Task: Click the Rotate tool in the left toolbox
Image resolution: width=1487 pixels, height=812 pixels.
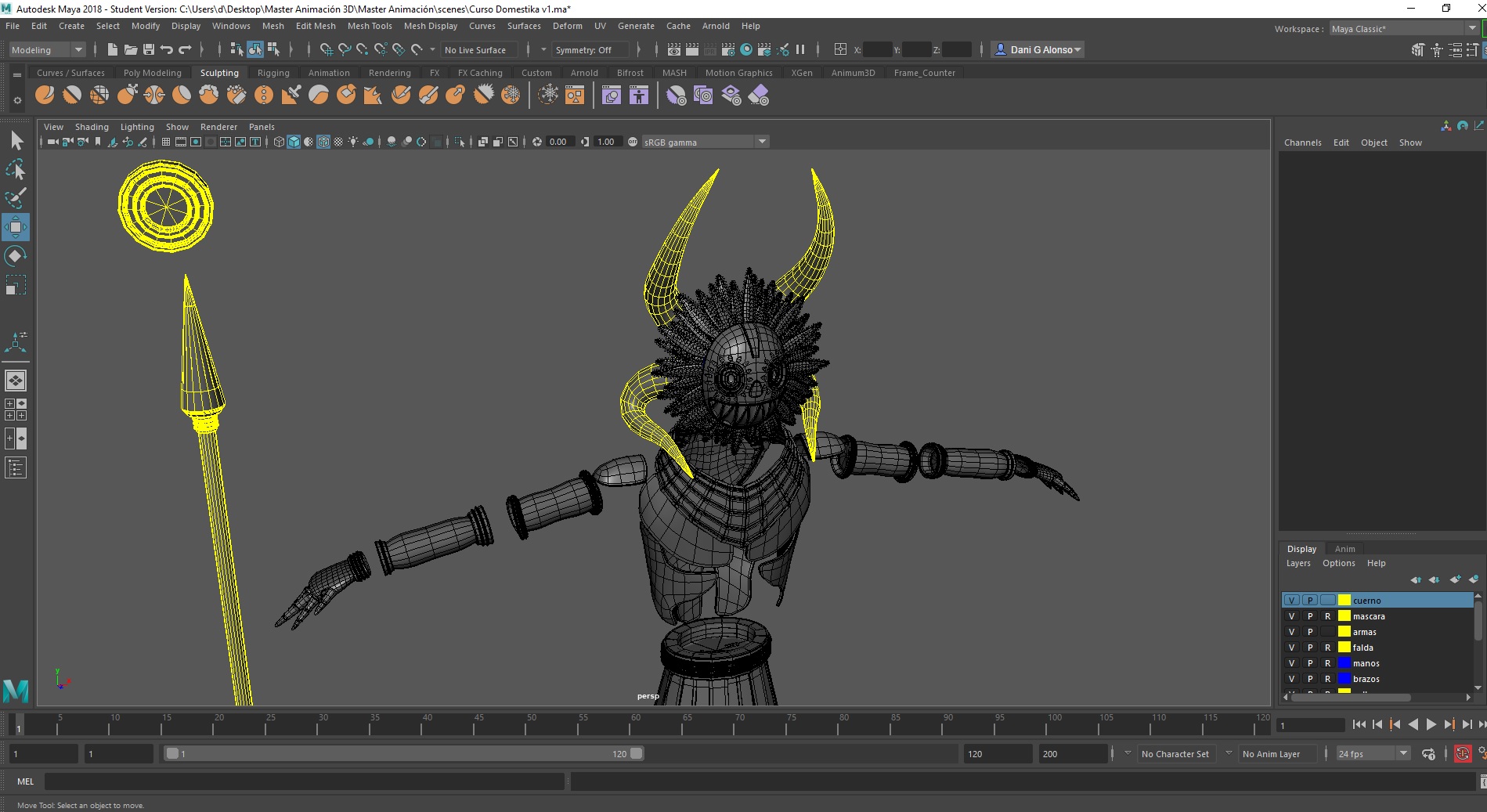Action: (x=16, y=256)
